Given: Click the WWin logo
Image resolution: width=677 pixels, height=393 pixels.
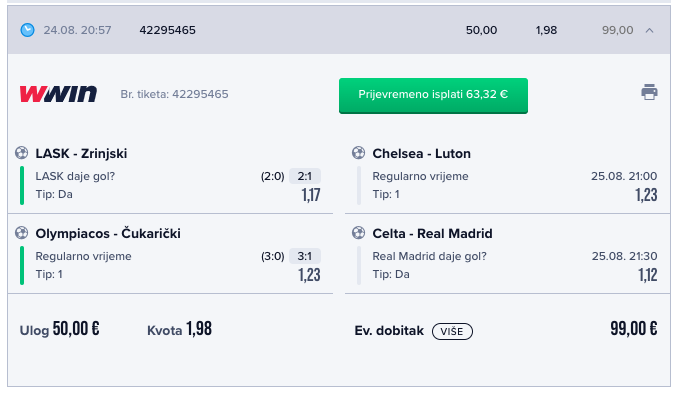Looking at the screenshot, I should [58, 94].
